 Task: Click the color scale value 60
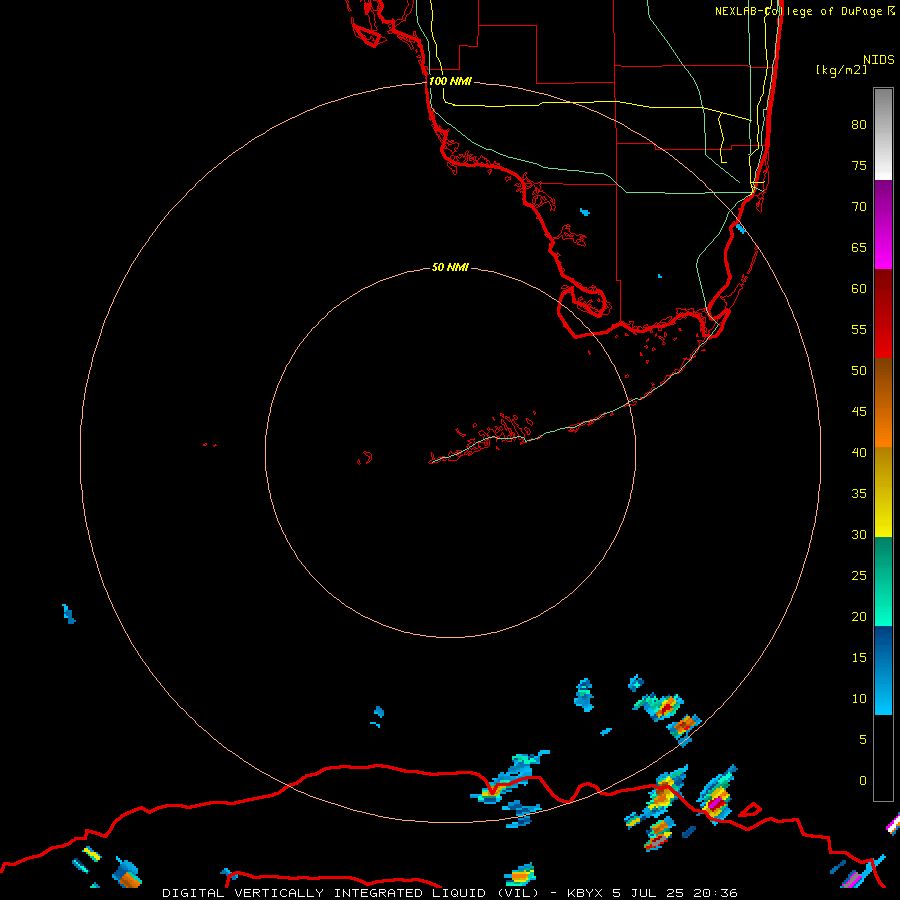(x=859, y=289)
